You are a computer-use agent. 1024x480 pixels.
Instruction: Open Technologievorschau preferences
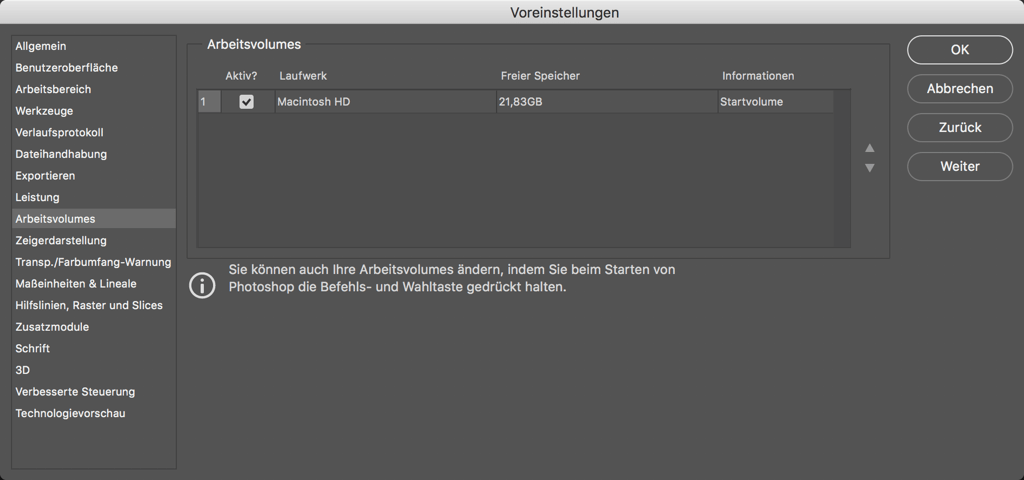94,413
